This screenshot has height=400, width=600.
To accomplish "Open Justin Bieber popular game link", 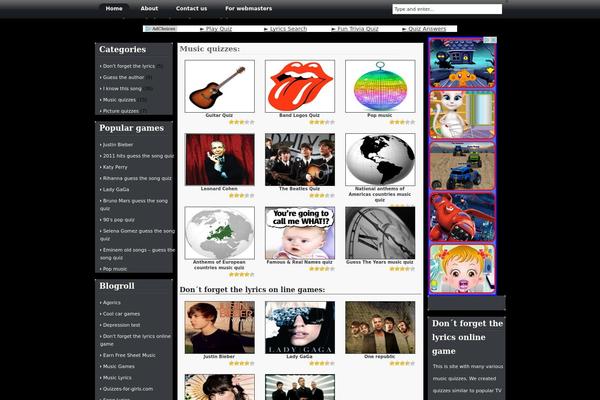I will pyautogui.click(x=118, y=145).
